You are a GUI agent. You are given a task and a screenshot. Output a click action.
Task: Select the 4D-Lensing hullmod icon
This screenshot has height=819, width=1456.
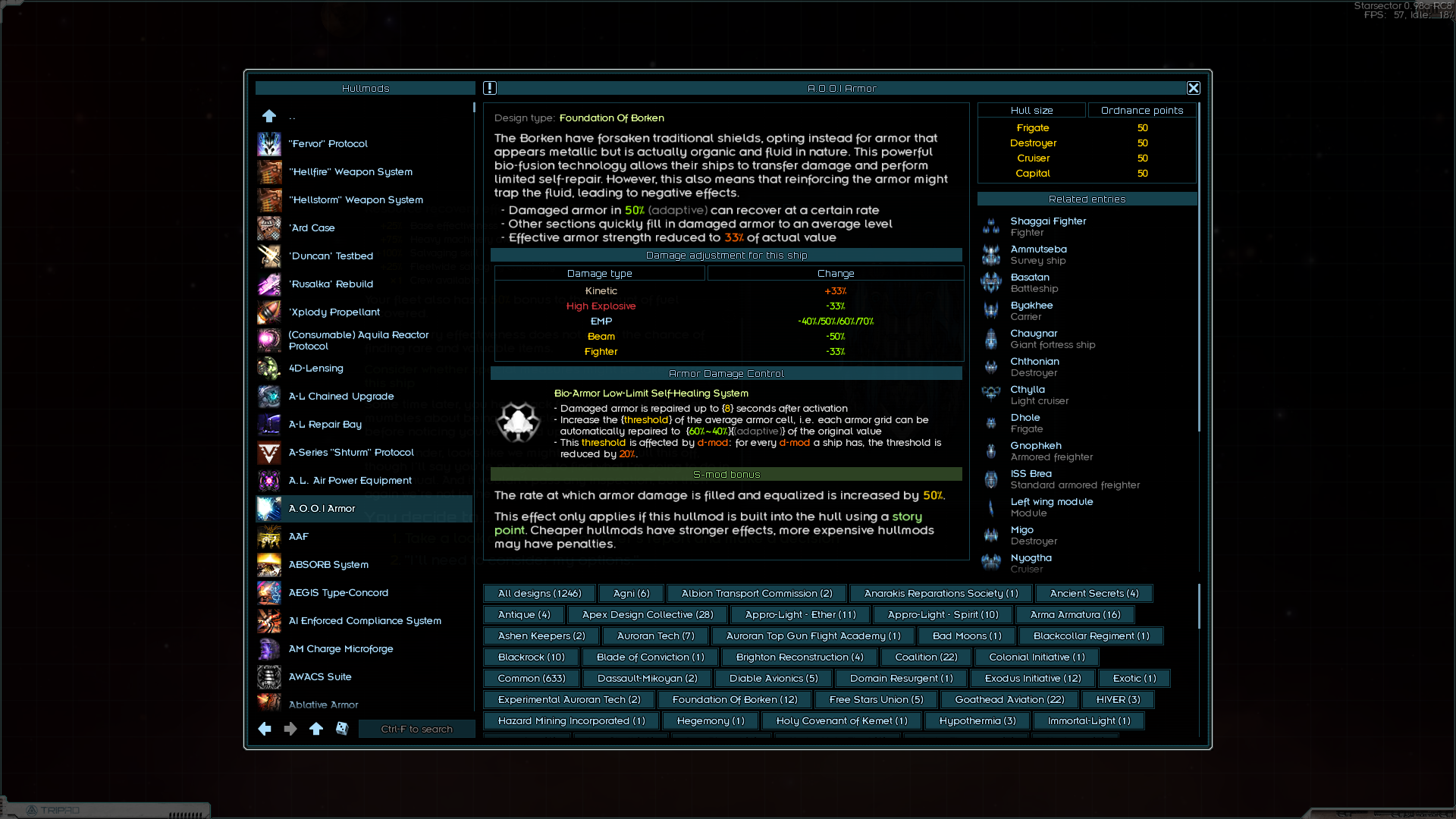point(269,369)
